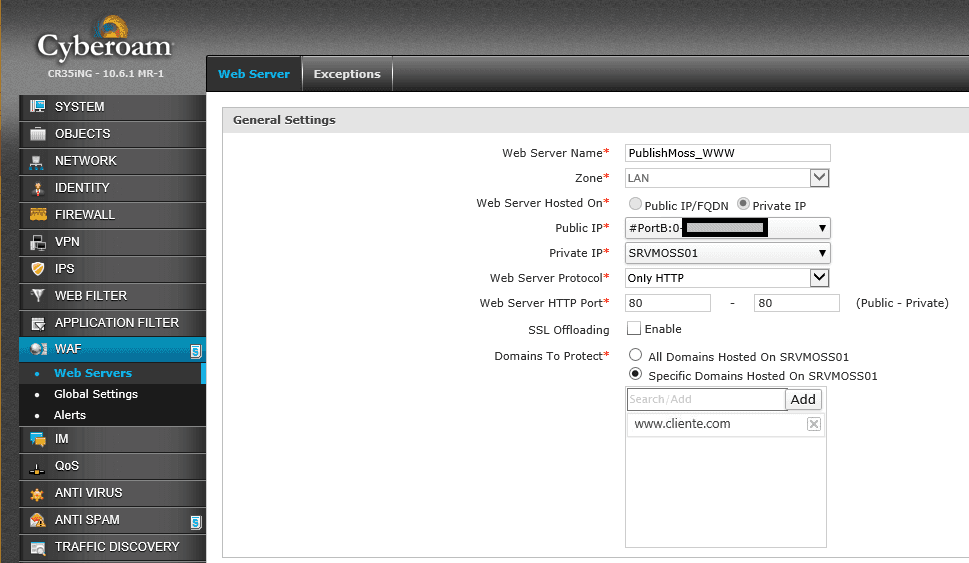Image resolution: width=969 pixels, height=563 pixels.
Task: Switch to the Exceptions tab
Action: coord(347,74)
